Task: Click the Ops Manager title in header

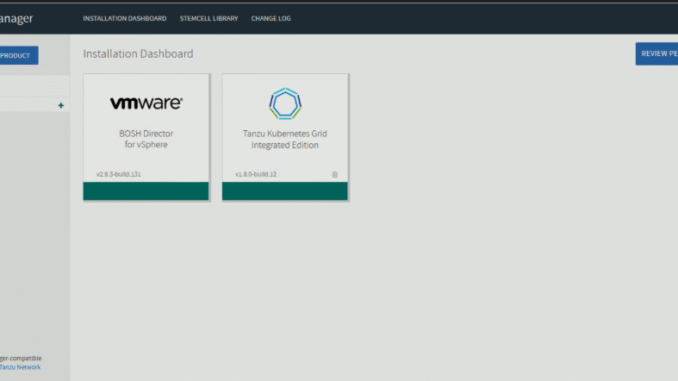Action: click(x=16, y=19)
